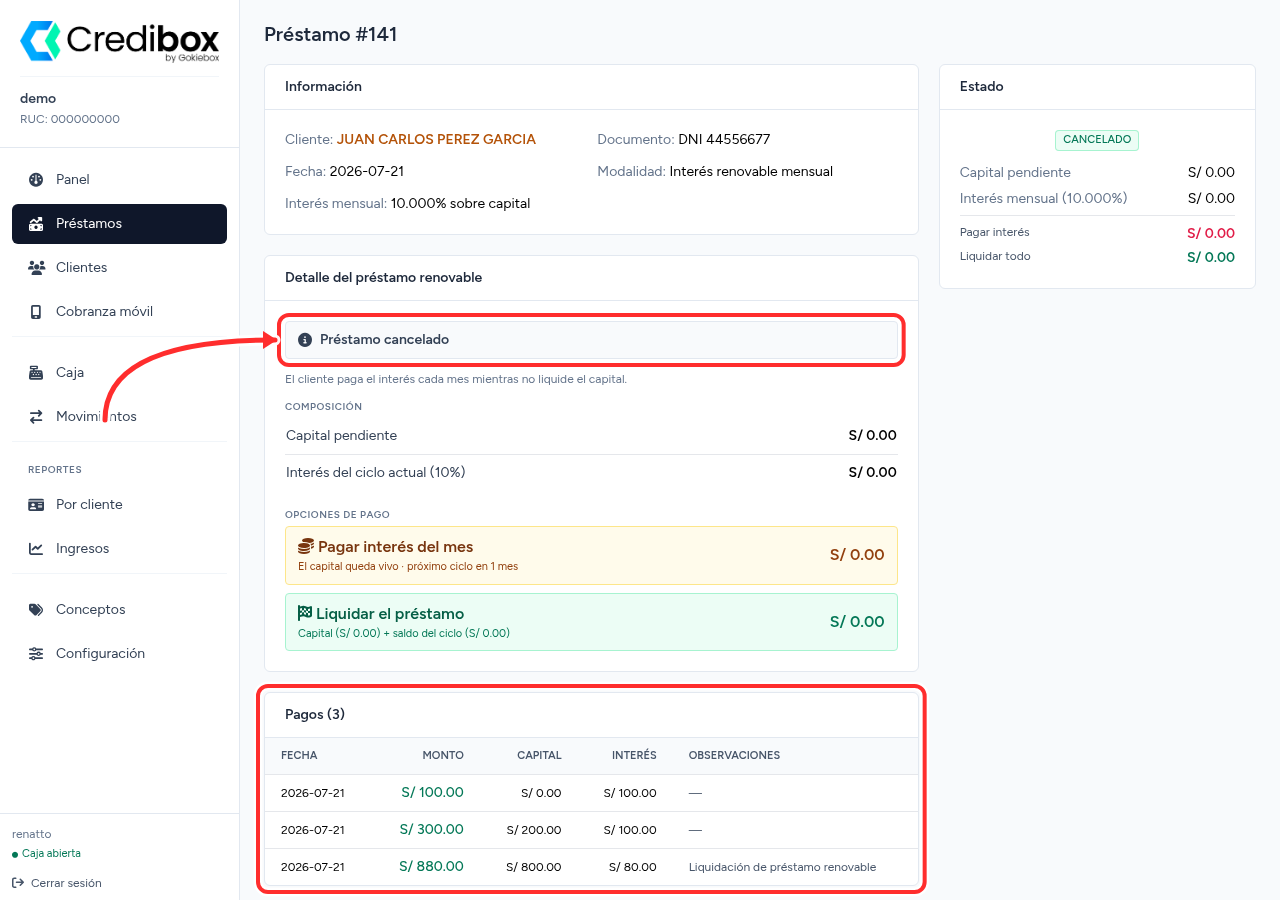Click the CAPITAL column header
1280x900 pixels.
pyautogui.click(x=539, y=756)
